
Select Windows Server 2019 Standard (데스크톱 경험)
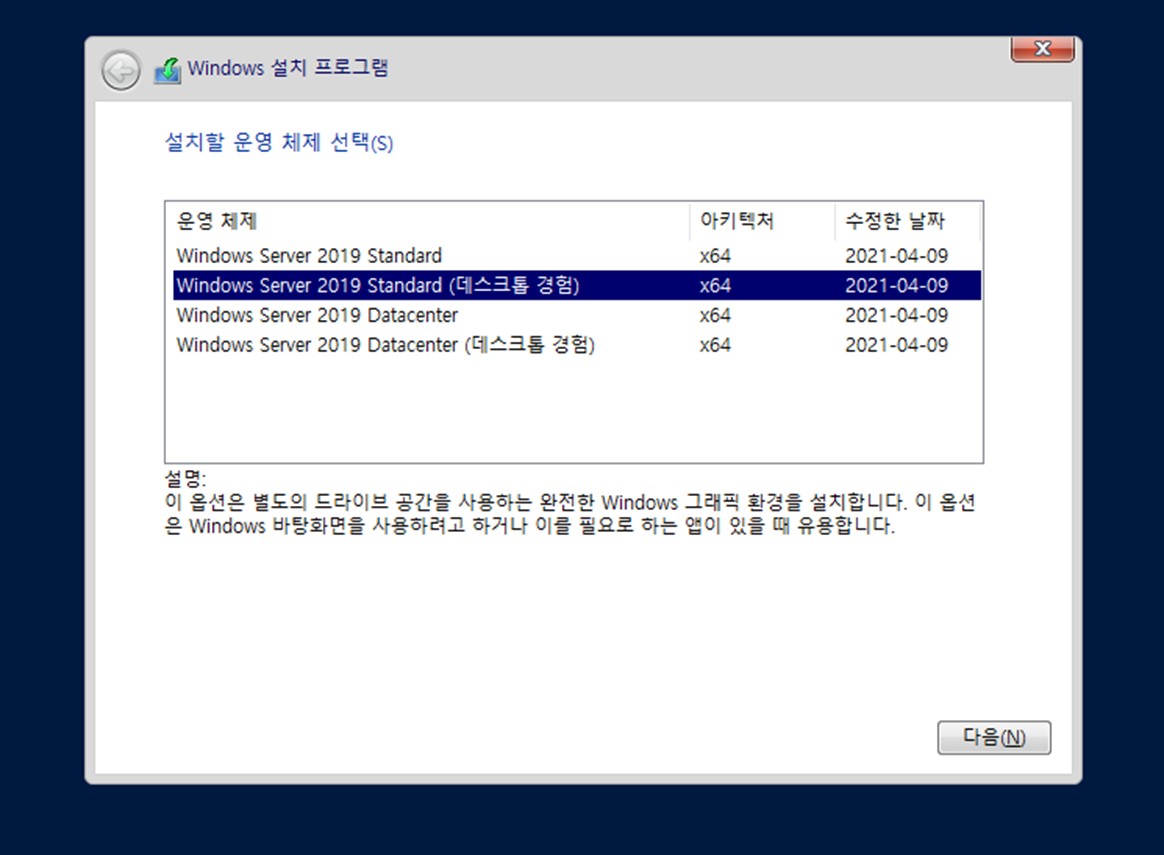577,286
